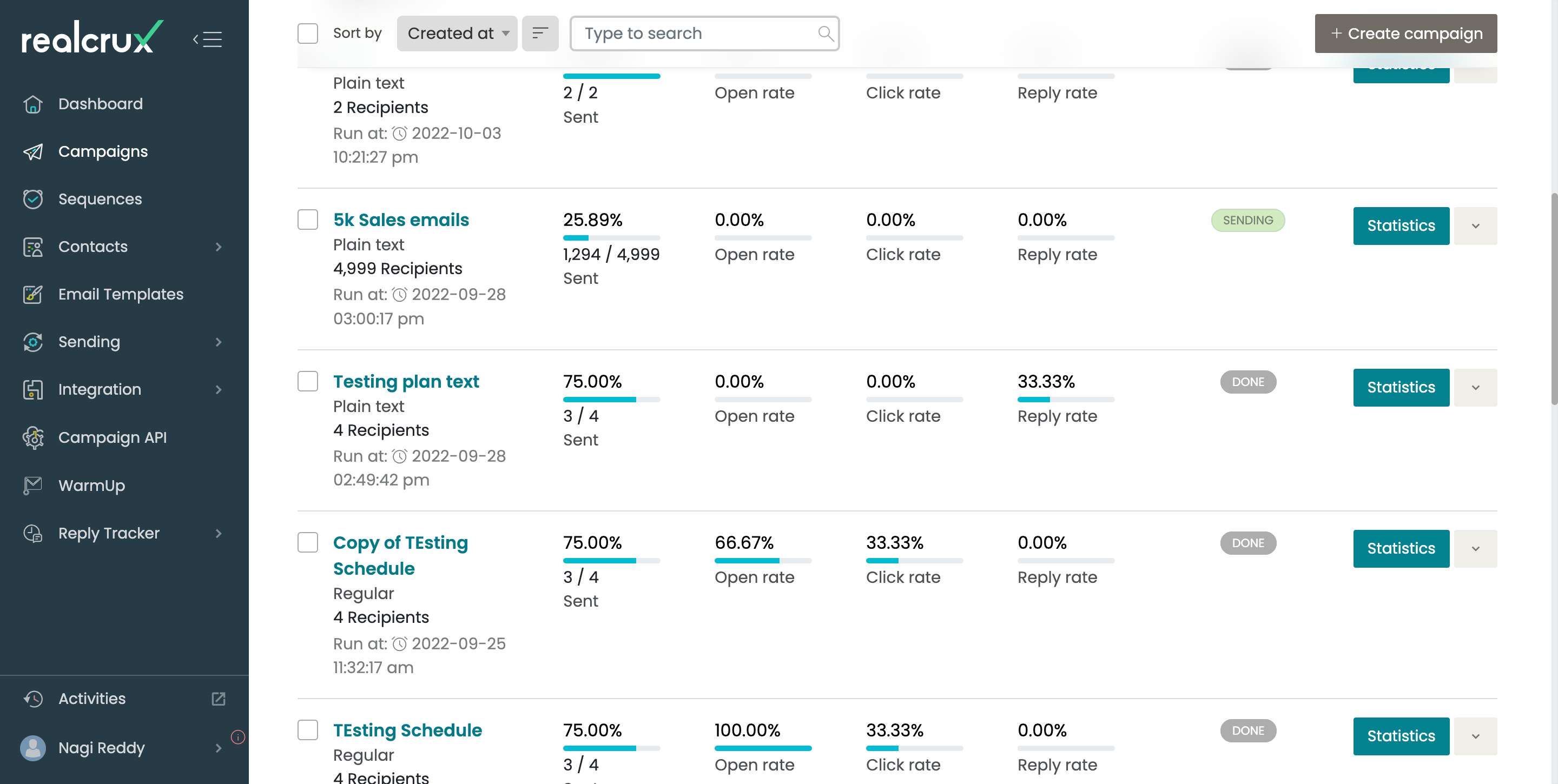Image resolution: width=1558 pixels, height=784 pixels.
Task: Click the Campaign API gear icon
Action: pyautogui.click(x=32, y=437)
